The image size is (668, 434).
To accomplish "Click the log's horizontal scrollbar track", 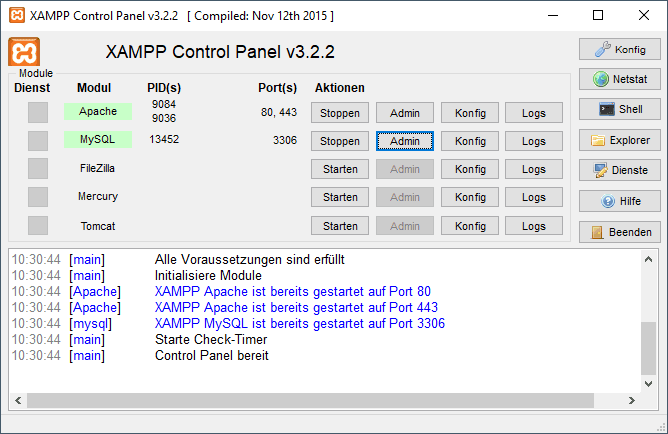I will (x=330, y=401).
